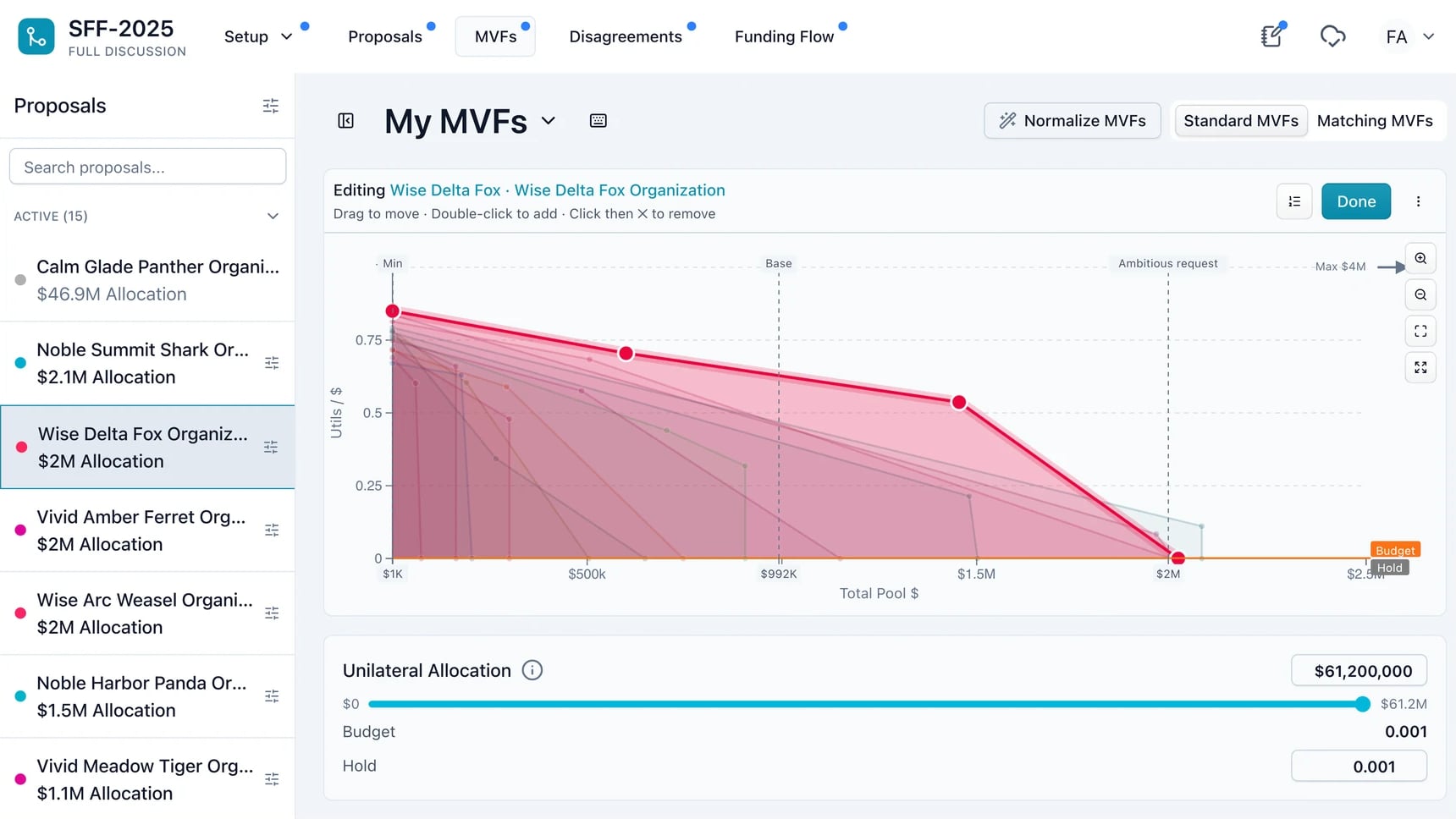
Task: Zoom out on the MVF chart
Action: point(1420,294)
